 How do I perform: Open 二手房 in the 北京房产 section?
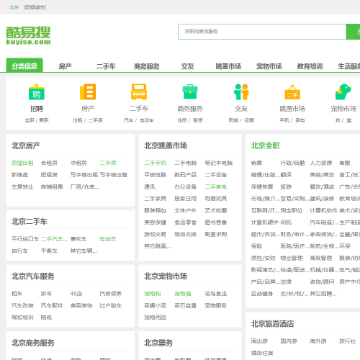(x=108, y=163)
